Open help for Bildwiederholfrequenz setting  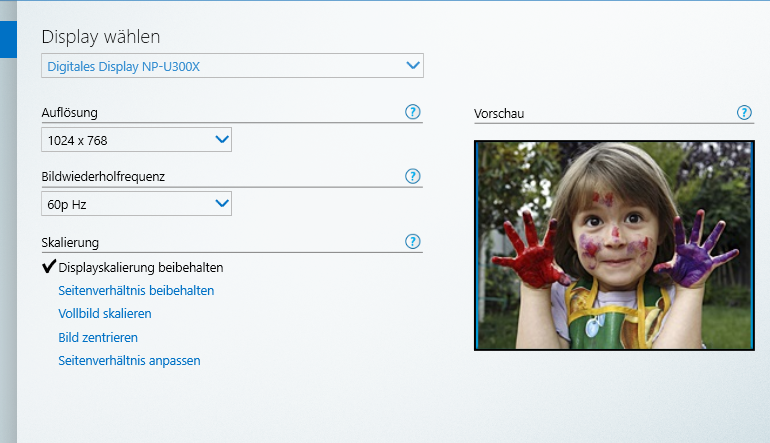tap(413, 176)
